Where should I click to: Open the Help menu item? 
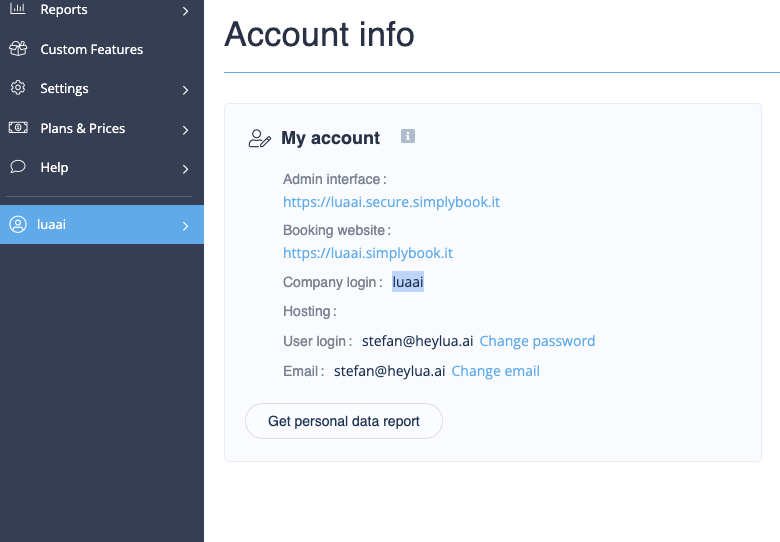[x=102, y=168]
